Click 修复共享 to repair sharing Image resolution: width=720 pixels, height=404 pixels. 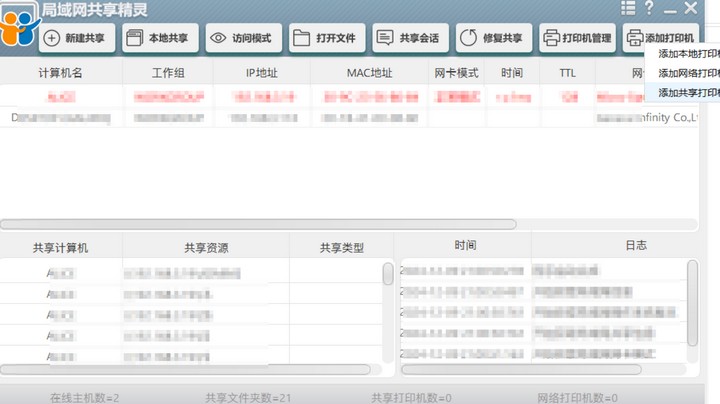[494, 38]
